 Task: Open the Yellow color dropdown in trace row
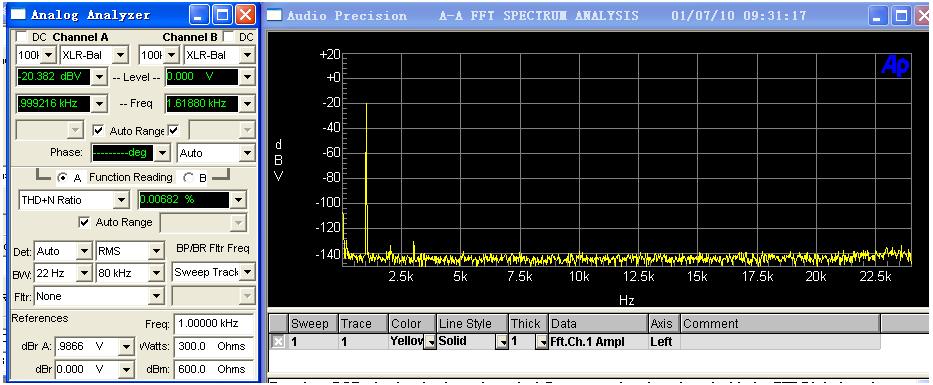[x=429, y=342]
